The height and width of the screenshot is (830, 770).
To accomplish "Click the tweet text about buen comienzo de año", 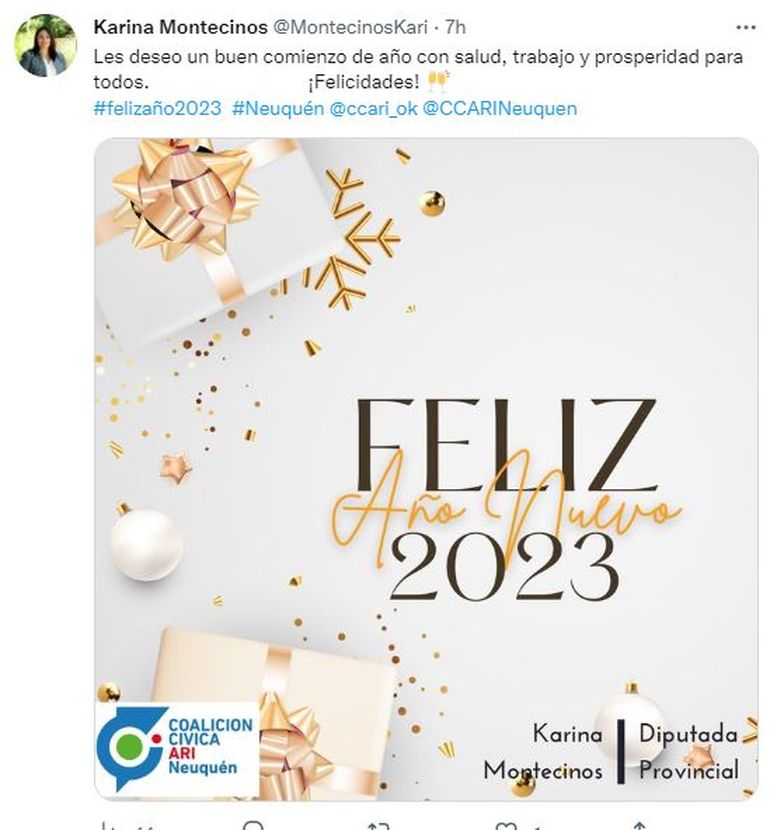I will 418,69.
